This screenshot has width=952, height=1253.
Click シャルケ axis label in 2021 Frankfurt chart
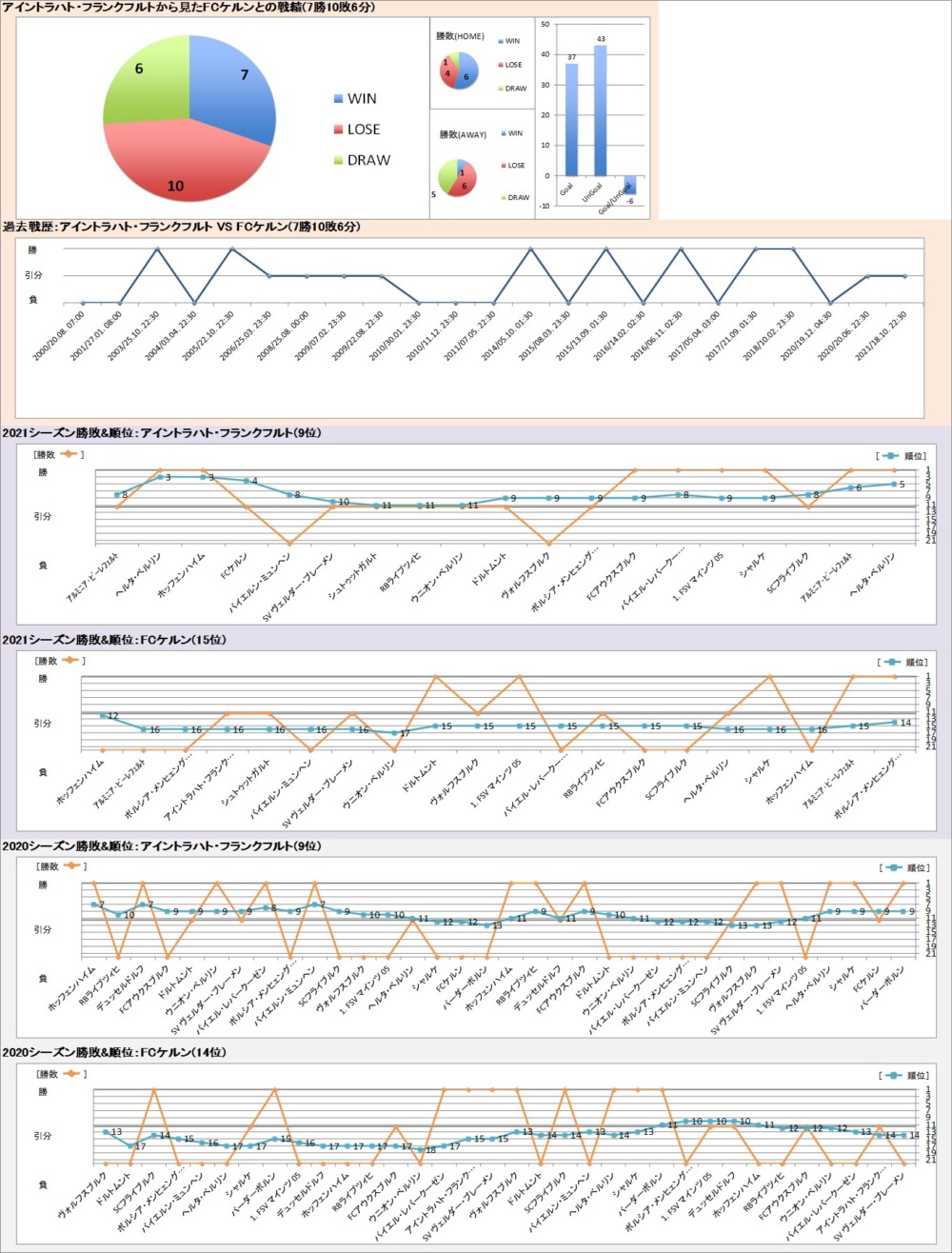coord(752,567)
